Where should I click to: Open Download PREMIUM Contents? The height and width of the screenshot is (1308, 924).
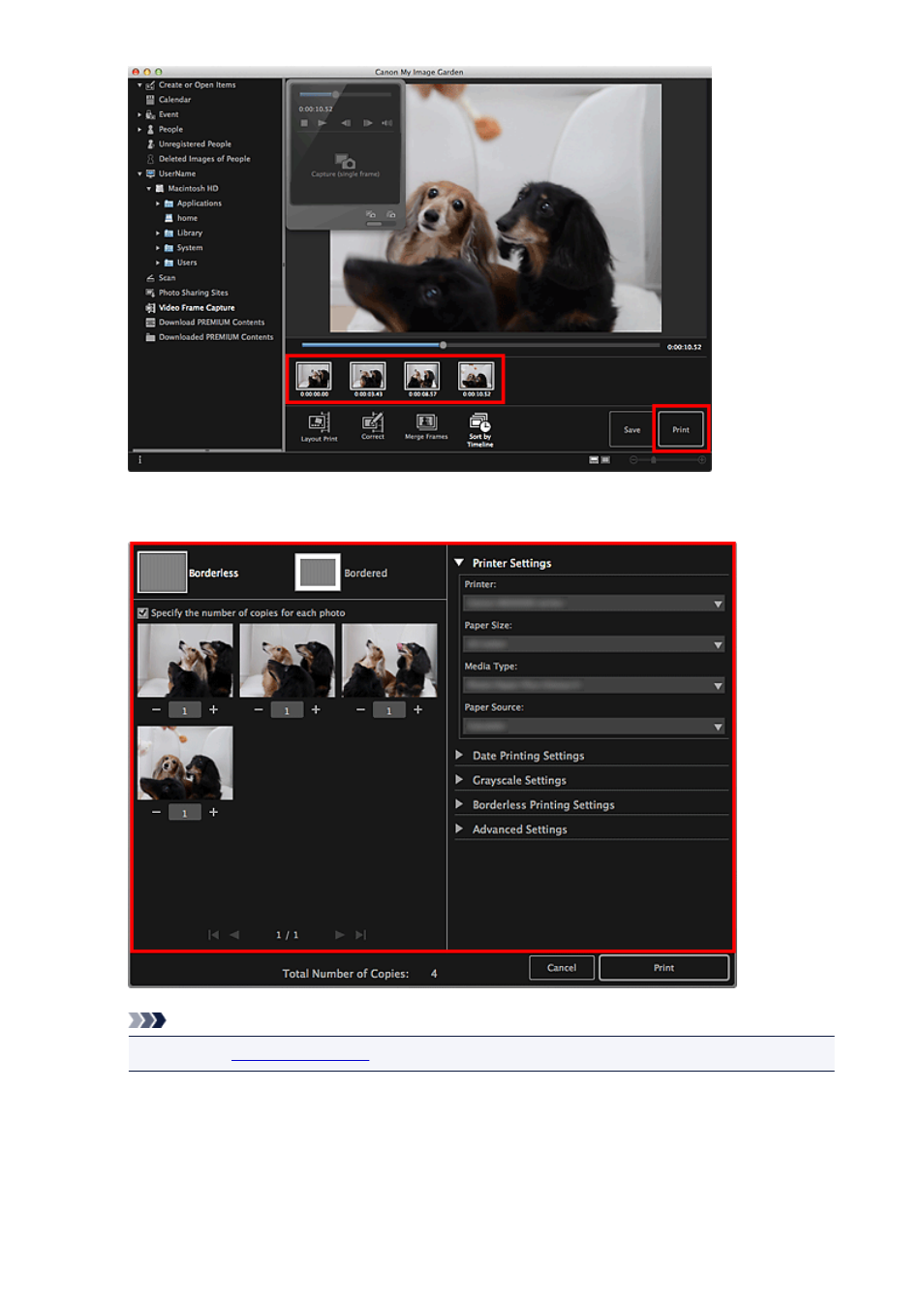click(x=211, y=323)
